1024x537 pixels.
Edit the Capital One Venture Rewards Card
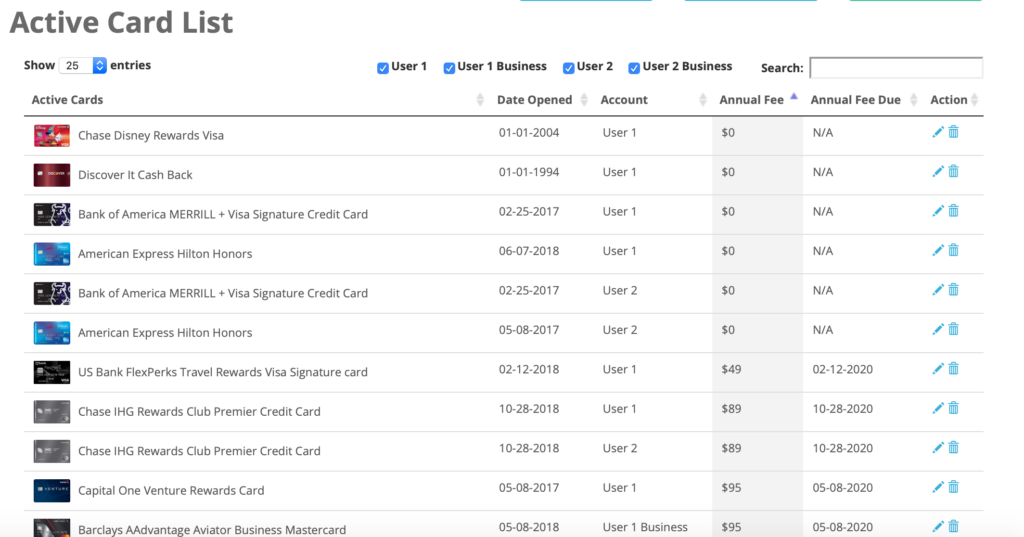click(938, 487)
